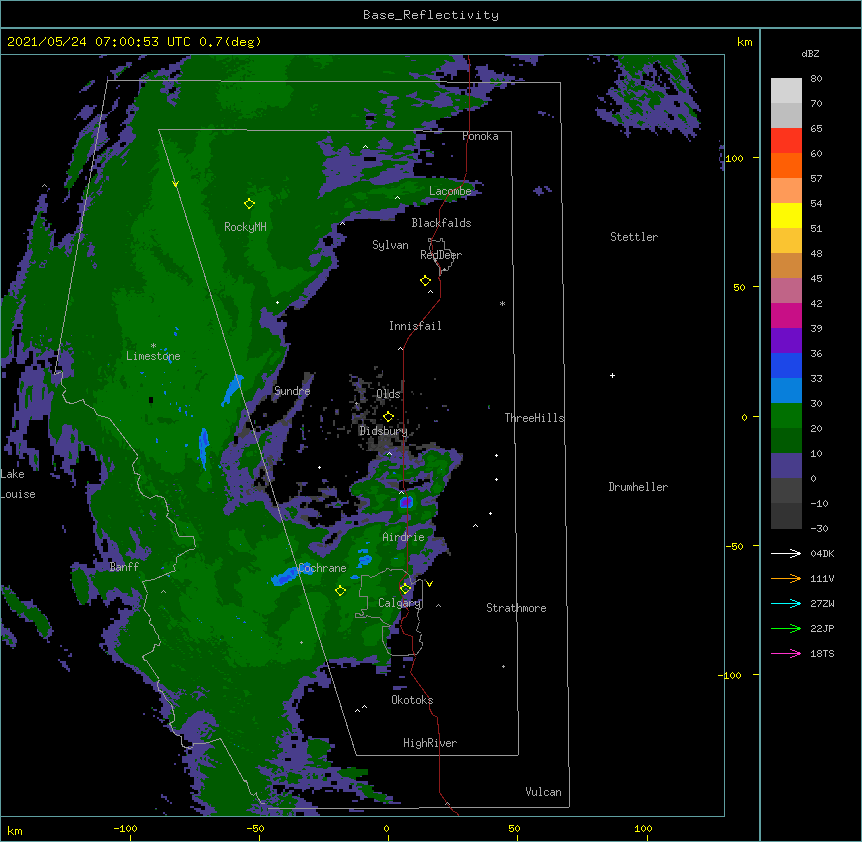Click the orange 111V arrow legend icon
Screen dimensions: 862x842
coord(786,578)
